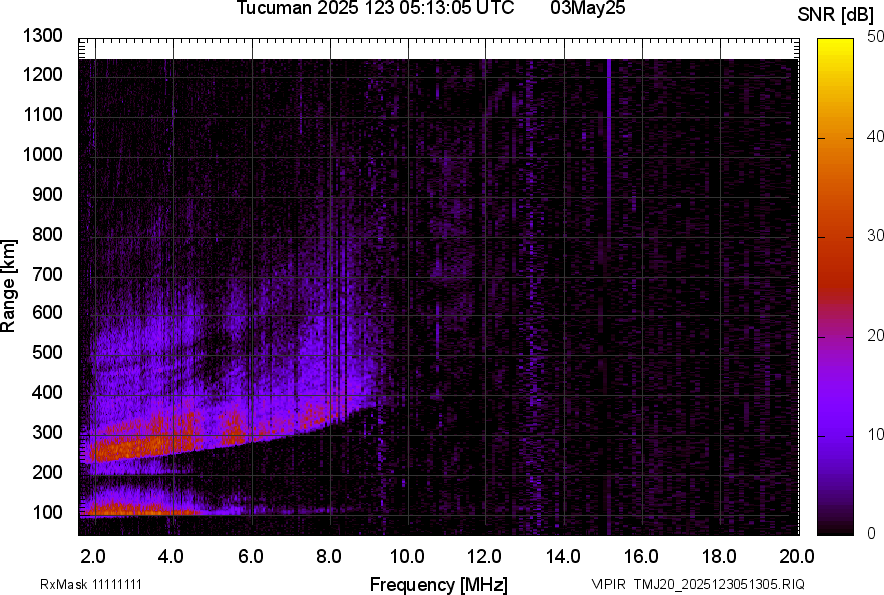Image resolution: width=884 pixels, height=595 pixels.
Task: Click the bright vertical interference line near 15 MHz
Action: tap(609, 296)
